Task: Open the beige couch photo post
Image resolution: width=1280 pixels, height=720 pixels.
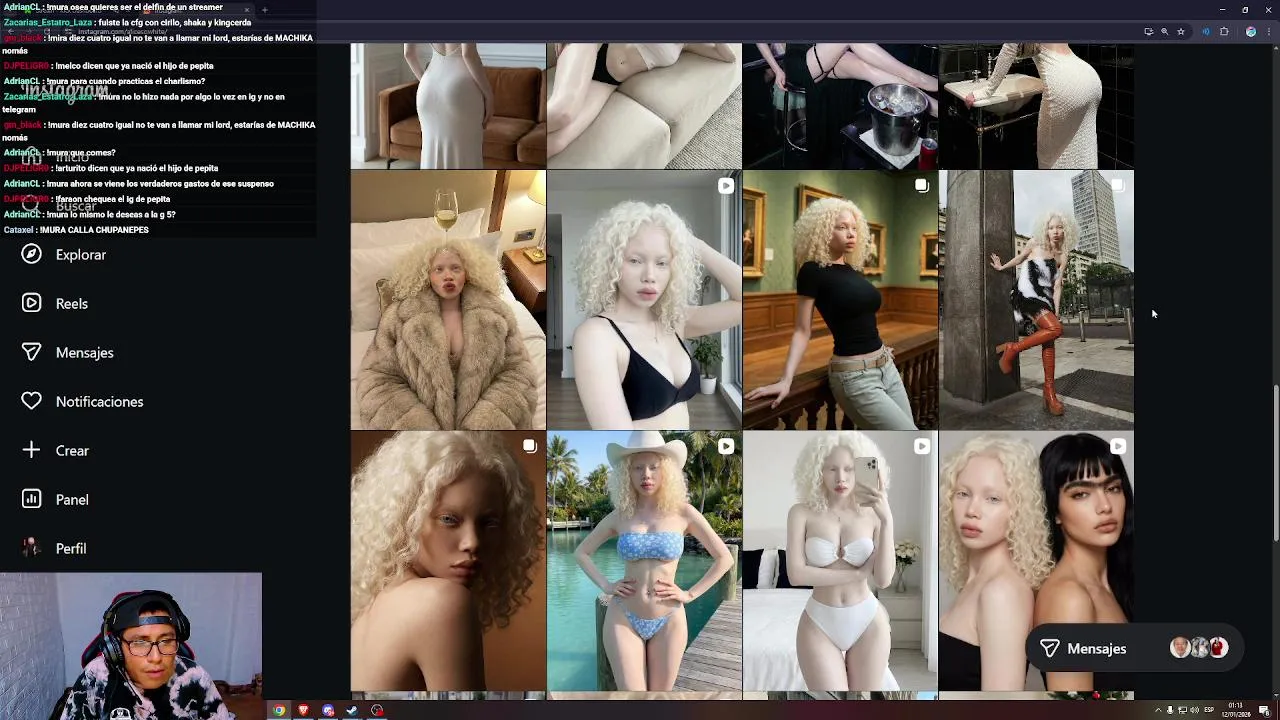Action: pyautogui.click(x=644, y=106)
